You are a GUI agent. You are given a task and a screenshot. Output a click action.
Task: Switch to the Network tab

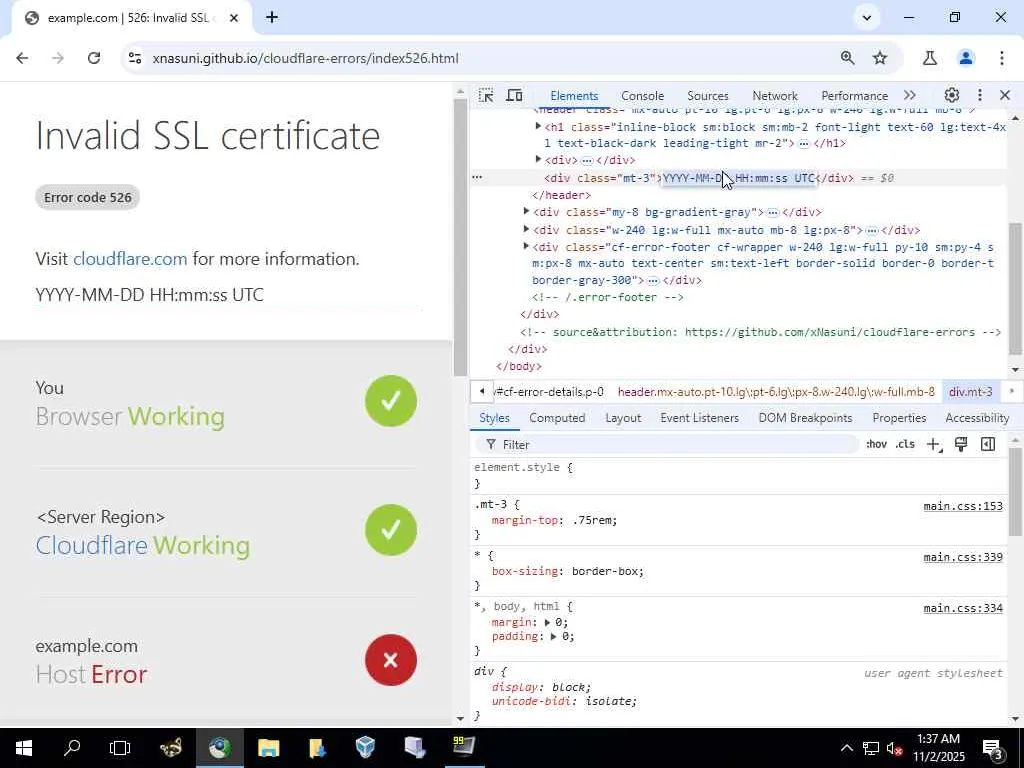click(775, 95)
